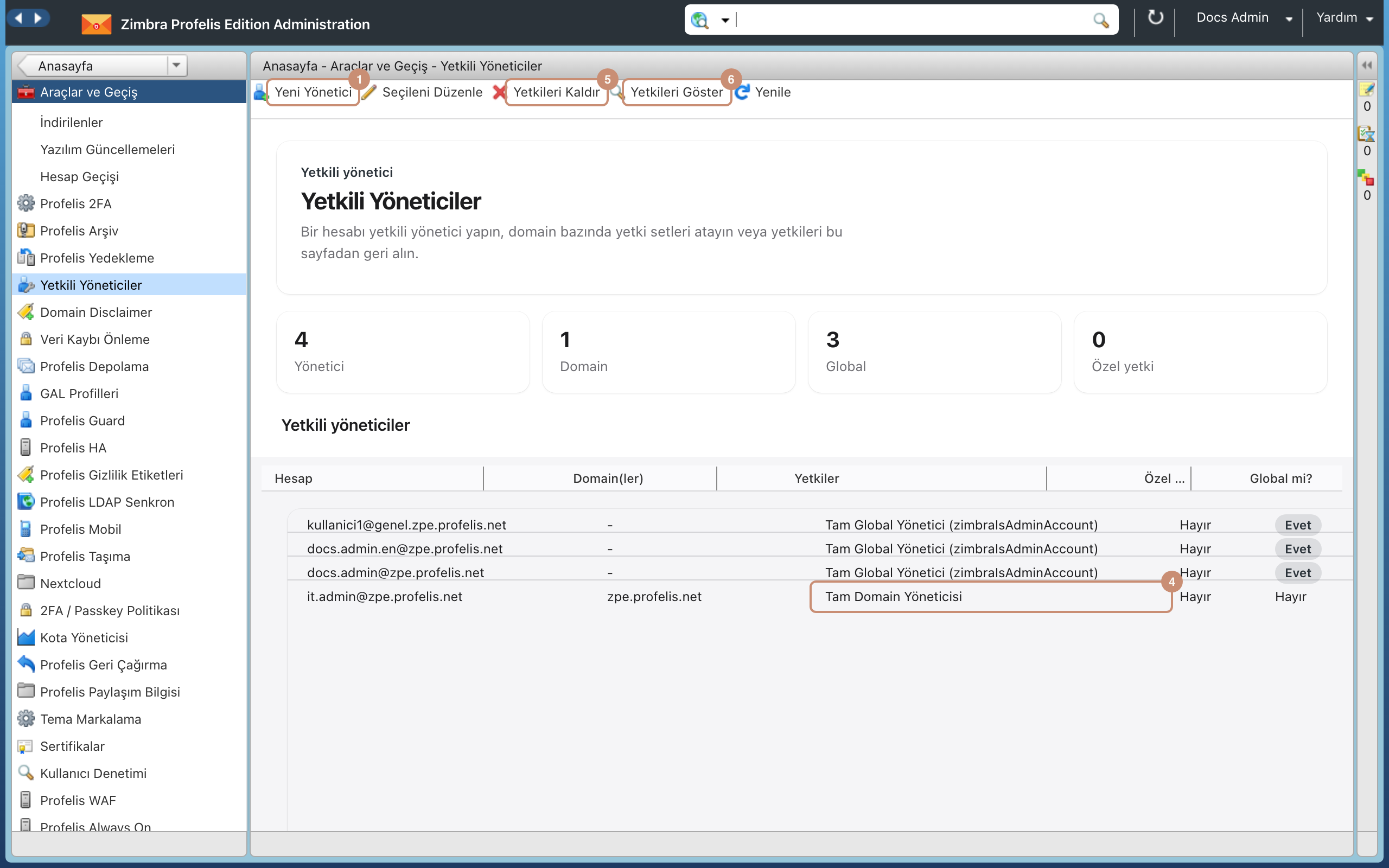
Task: Open the Docs Admin user menu
Action: pos(1243,18)
